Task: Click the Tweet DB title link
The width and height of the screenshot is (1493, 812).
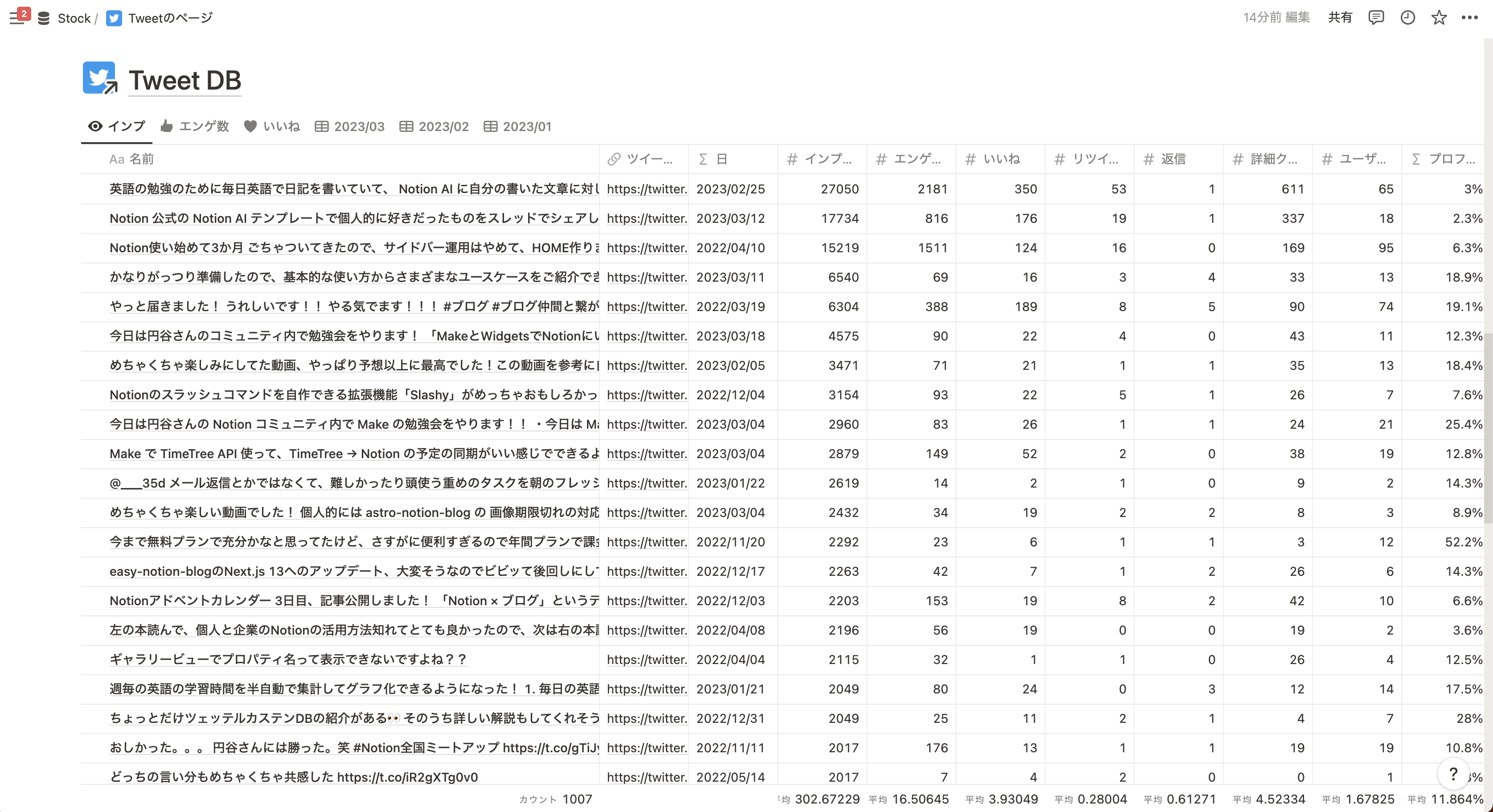Action: coord(185,80)
